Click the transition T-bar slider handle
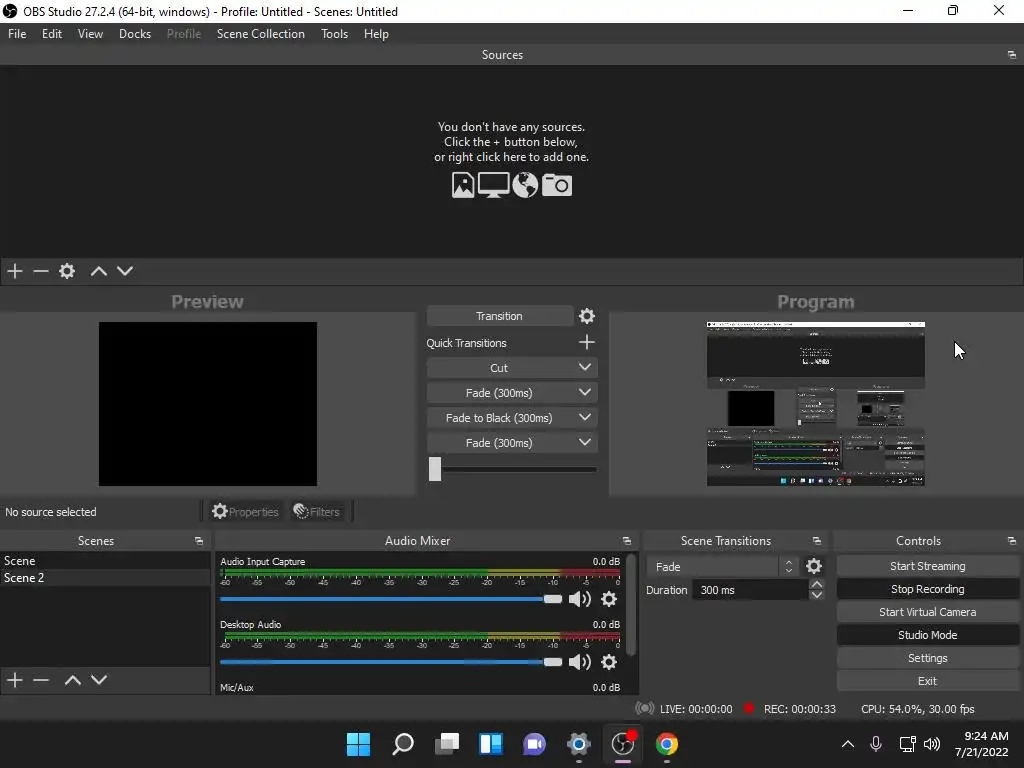This screenshot has height=768, width=1024. [x=435, y=469]
